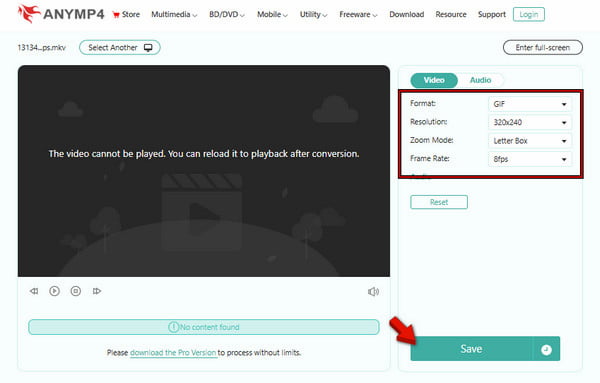Open the Download page
The width and height of the screenshot is (600, 383).
tap(406, 15)
